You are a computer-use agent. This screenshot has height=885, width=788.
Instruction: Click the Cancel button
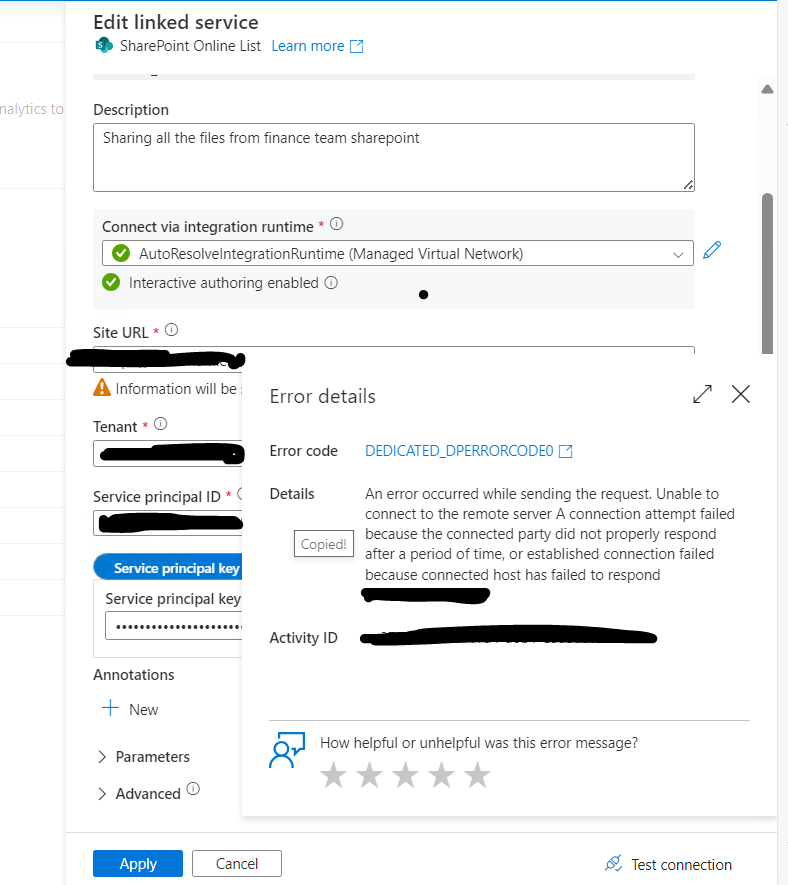click(237, 864)
